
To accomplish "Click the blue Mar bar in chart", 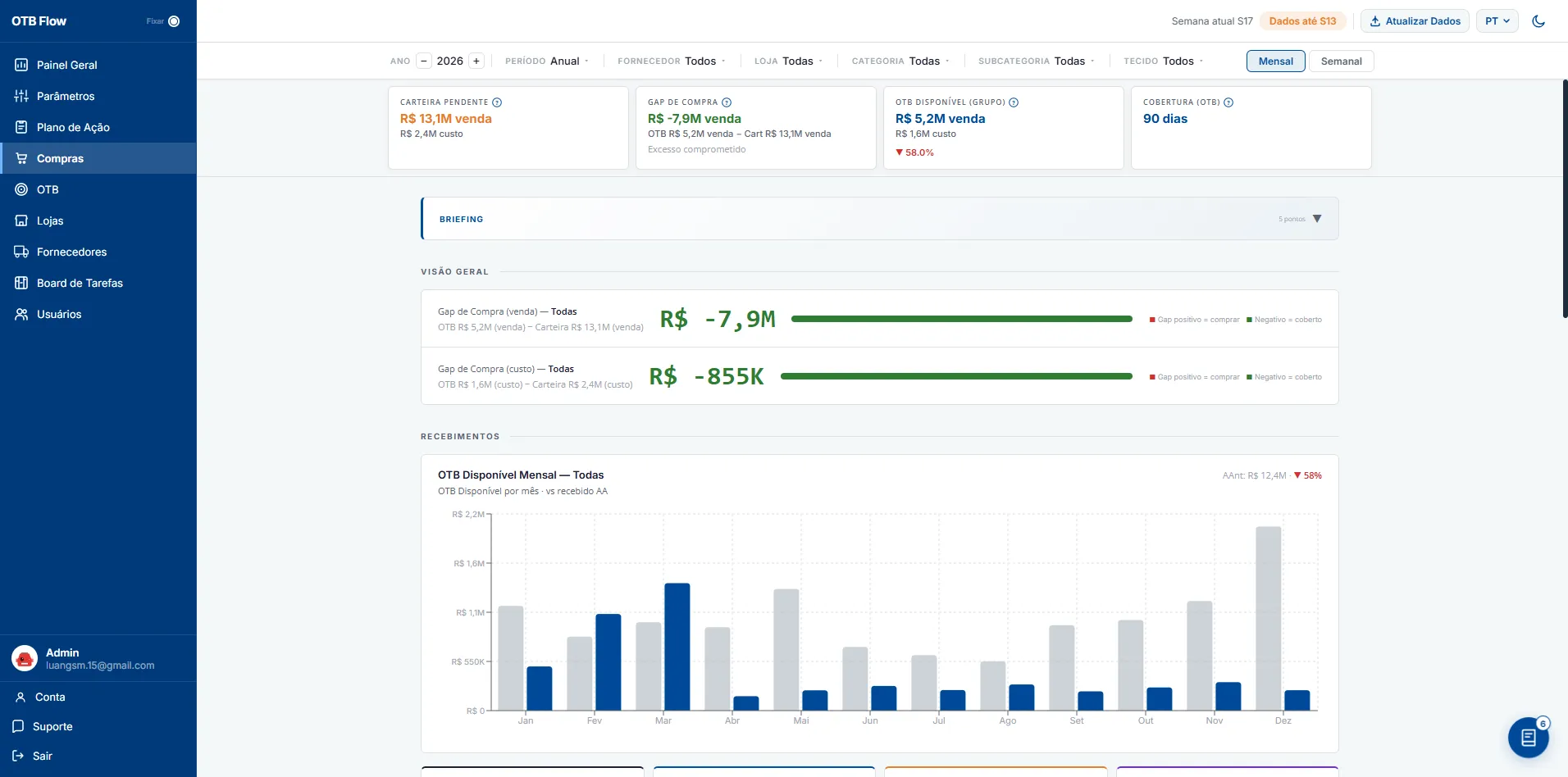I will [677, 647].
